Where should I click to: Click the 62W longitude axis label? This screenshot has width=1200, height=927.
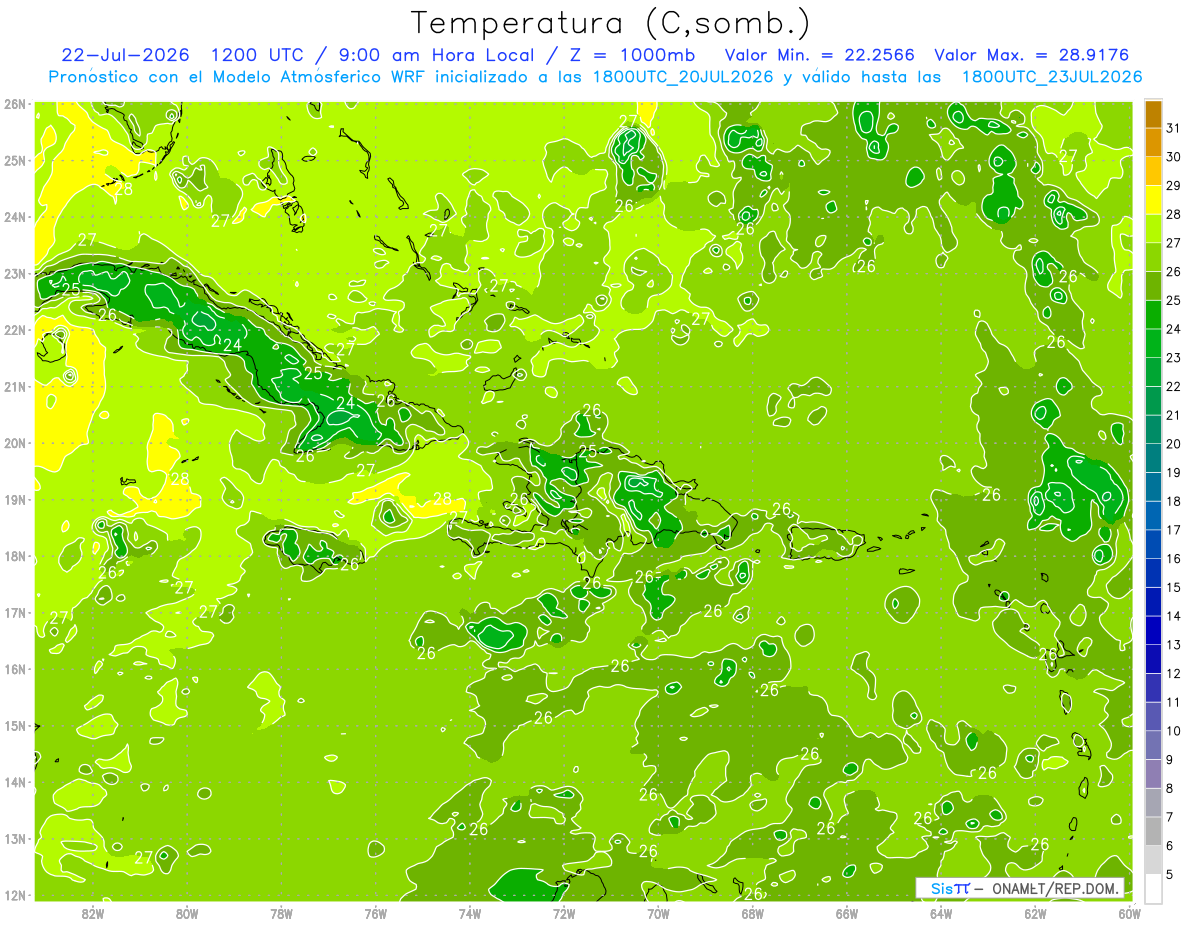point(1035,913)
